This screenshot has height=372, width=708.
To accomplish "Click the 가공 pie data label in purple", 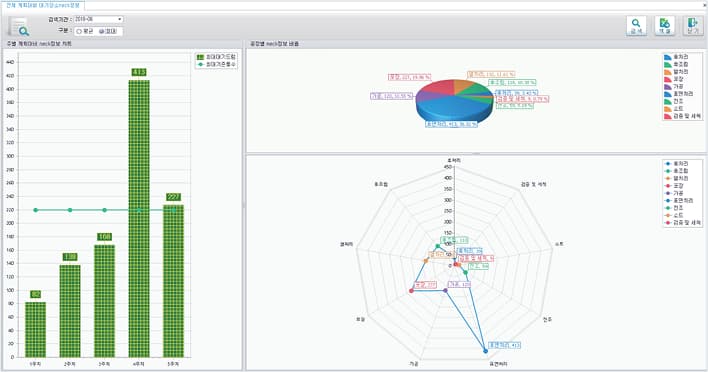I will (391, 96).
